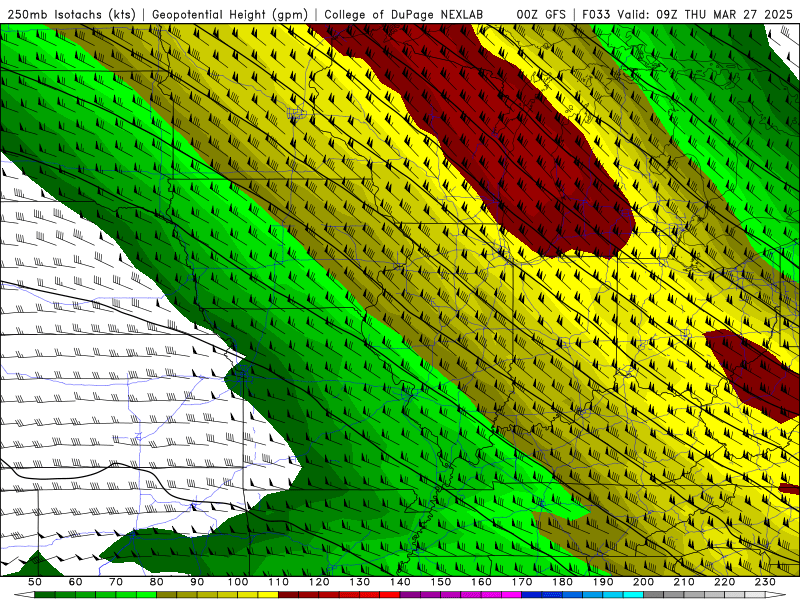Click the 90 label on the legend scale
Viewport: 800px width, 600px height.
pyautogui.click(x=197, y=582)
